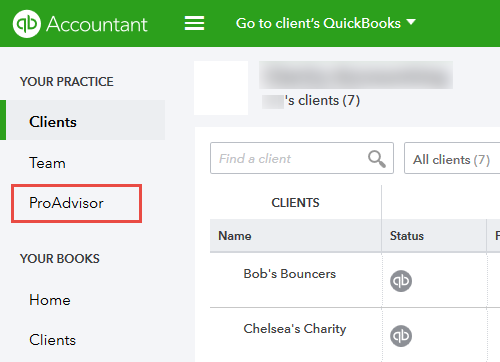Select Clients under Your Books
500x362 pixels.
[x=53, y=340]
